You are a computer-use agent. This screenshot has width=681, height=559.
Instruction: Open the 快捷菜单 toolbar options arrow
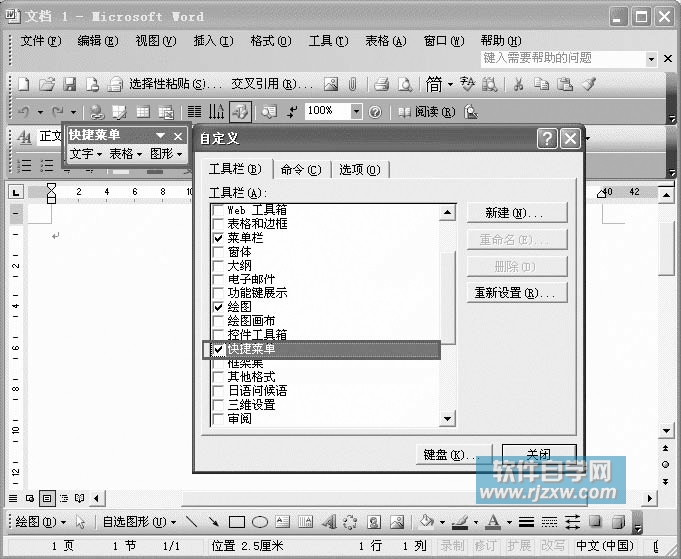(x=160, y=136)
